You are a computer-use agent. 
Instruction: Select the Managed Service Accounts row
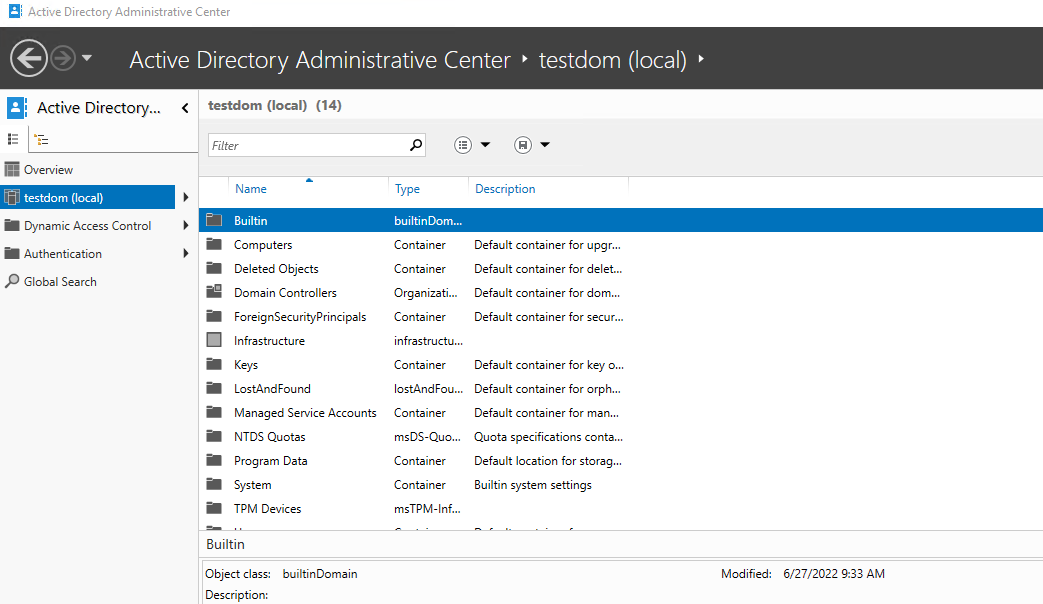[x=621, y=412]
